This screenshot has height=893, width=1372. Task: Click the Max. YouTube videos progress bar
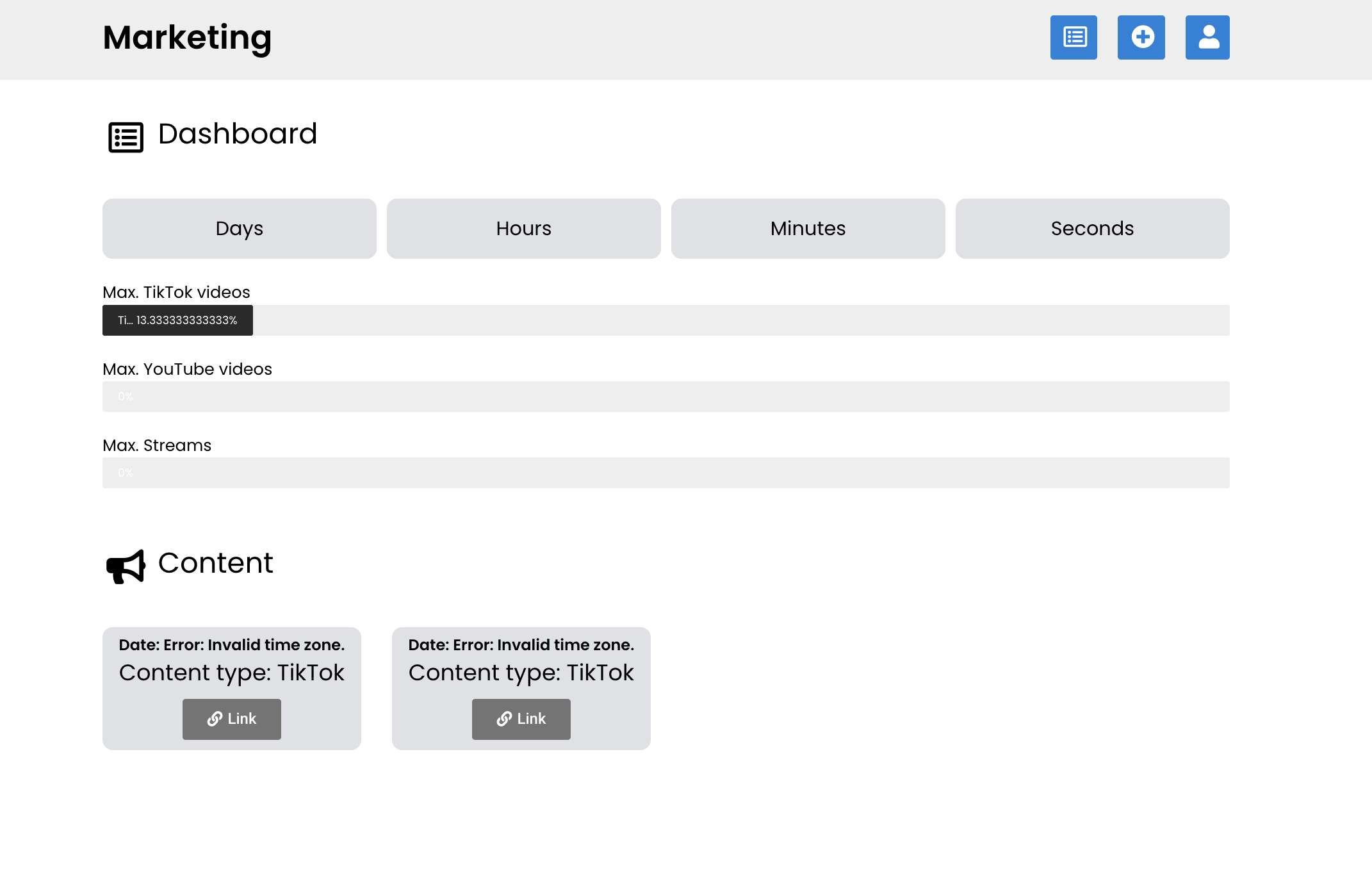(666, 397)
